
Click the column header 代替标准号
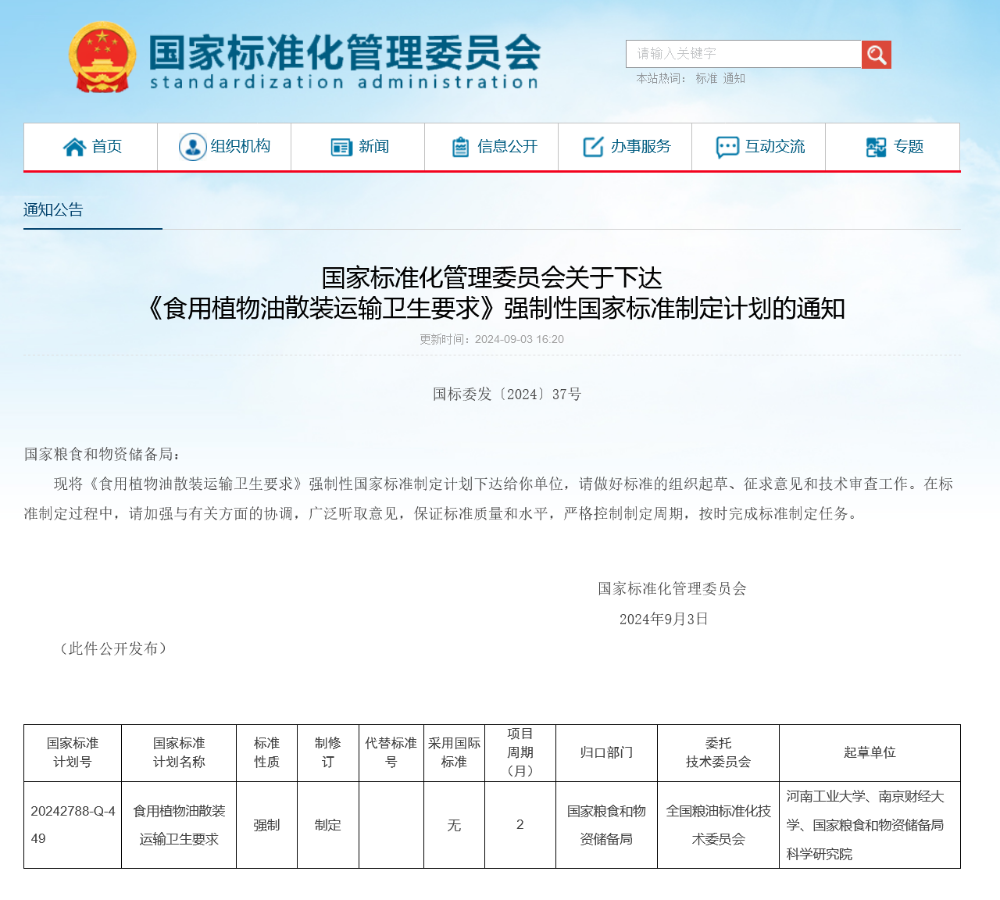click(391, 753)
